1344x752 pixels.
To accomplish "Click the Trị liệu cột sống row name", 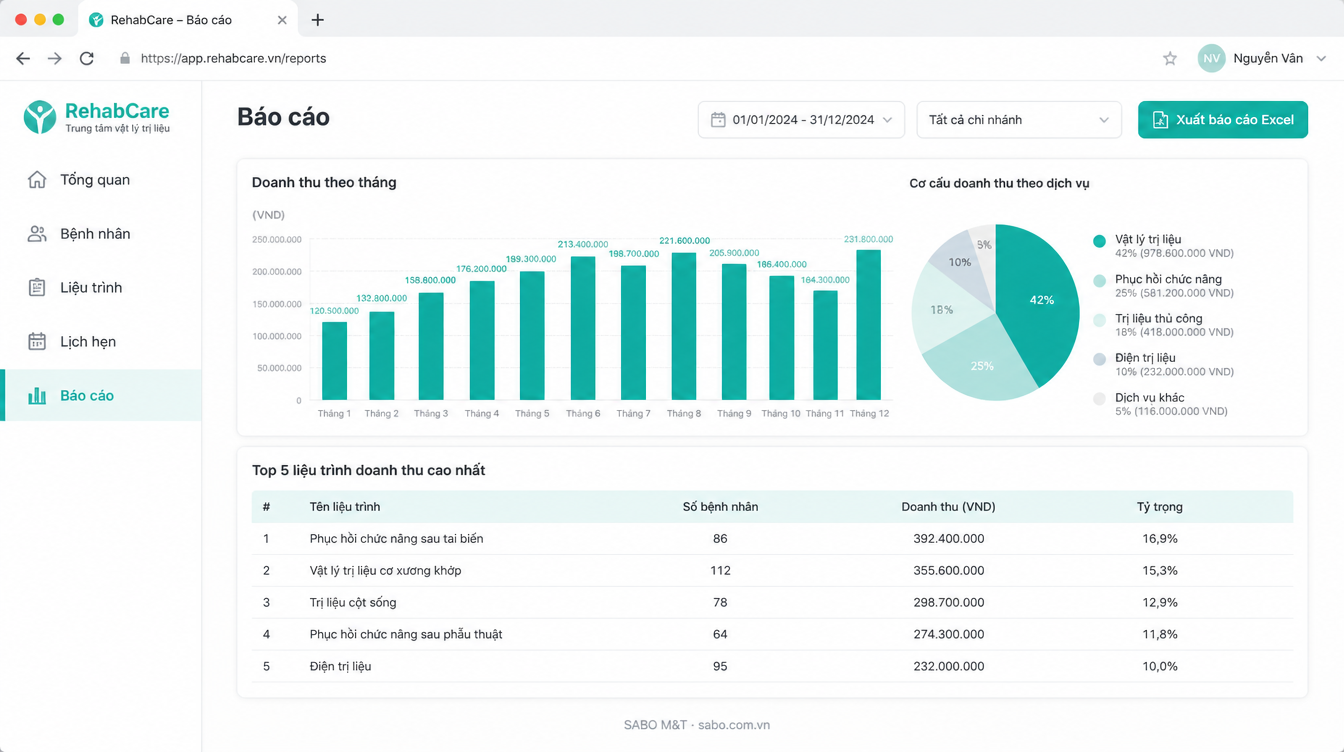I will pyautogui.click(x=353, y=603).
